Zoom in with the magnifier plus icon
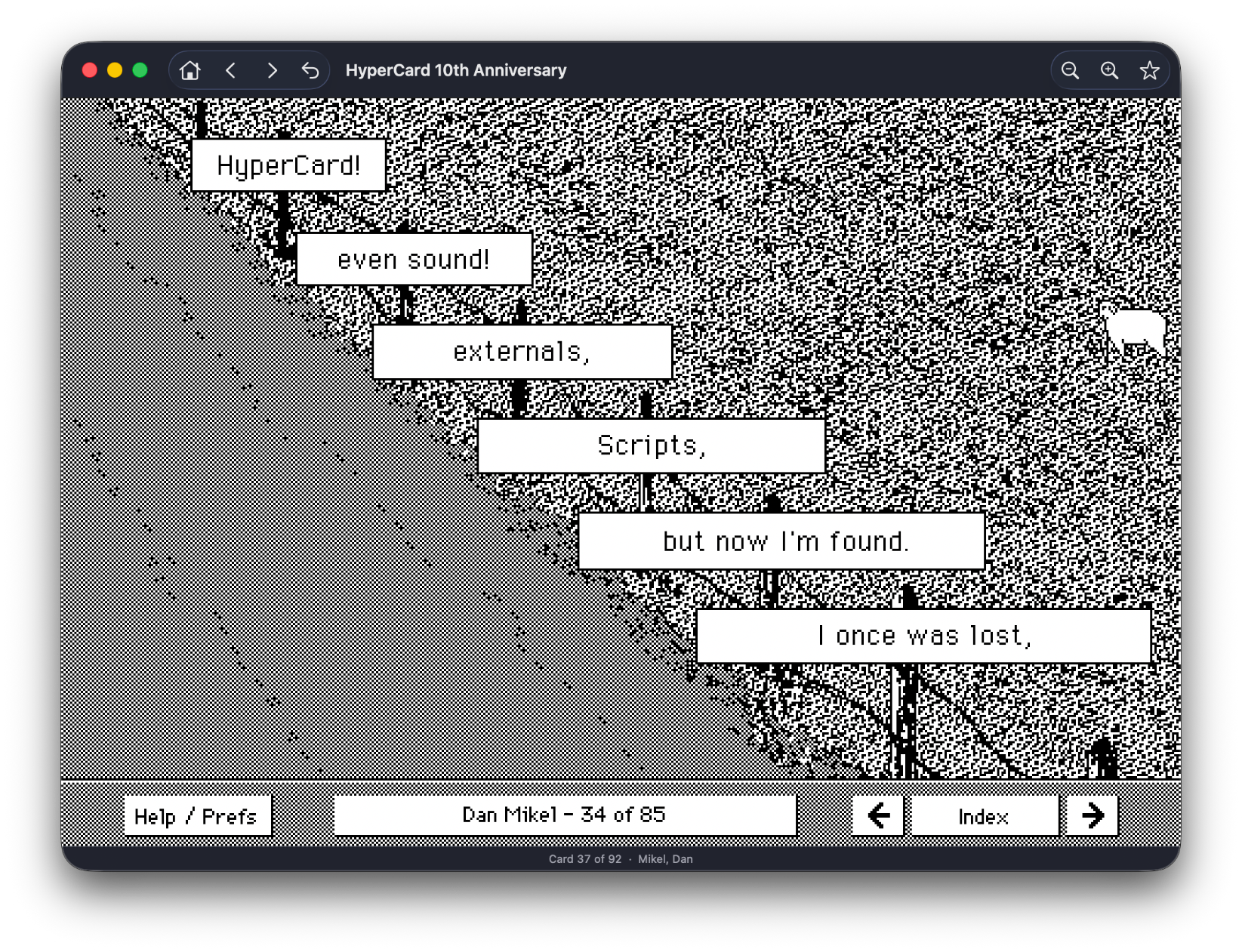The width and height of the screenshot is (1242, 952). (1109, 70)
